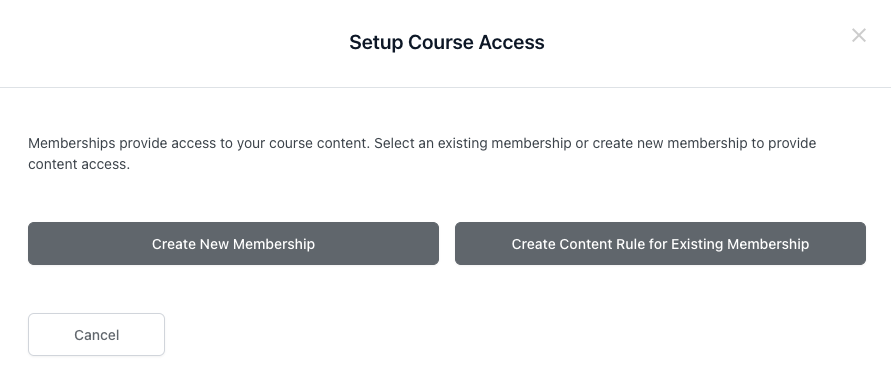Click the Create New Membership button

(233, 243)
